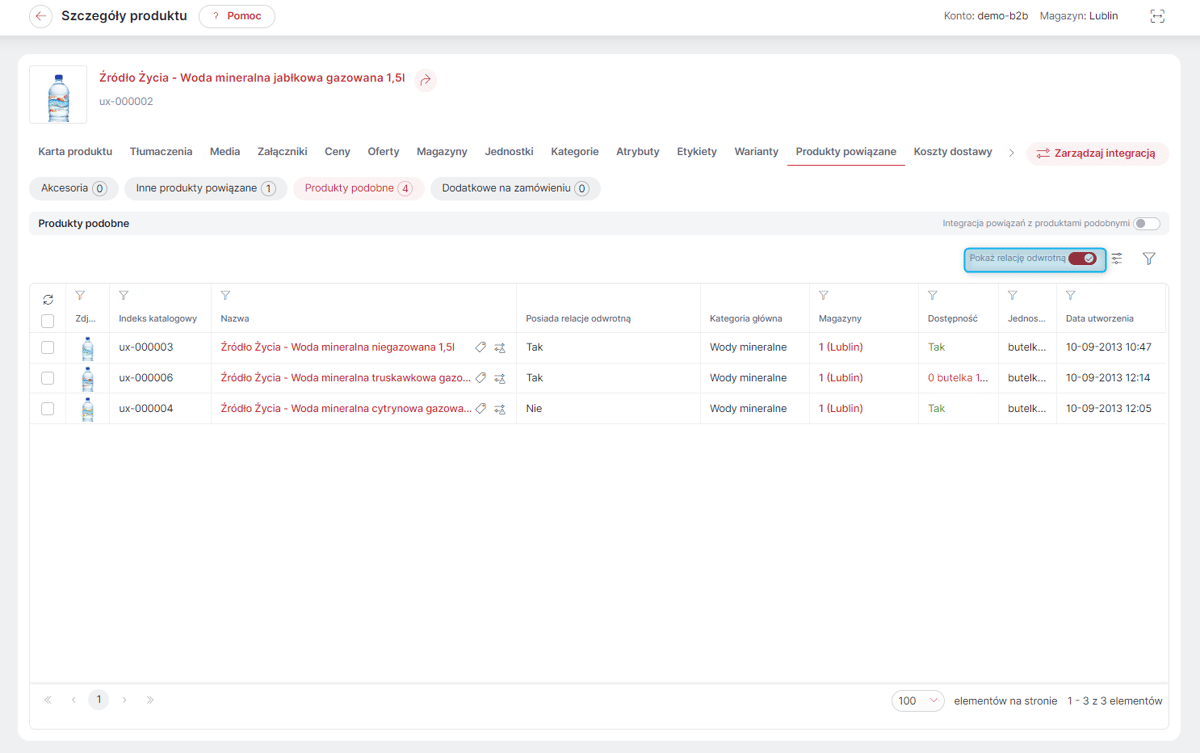Open Woda mineralna cytrynowa product link
The width and height of the screenshot is (1200, 753).
(x=346, y=409)
